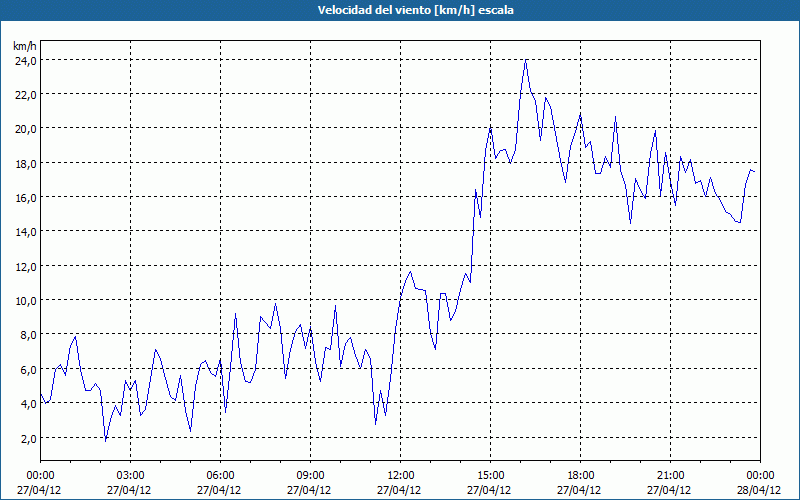800x500 pixels.
Task: Click the 06:00 time axis label
Action: click(x=220, y=476)
